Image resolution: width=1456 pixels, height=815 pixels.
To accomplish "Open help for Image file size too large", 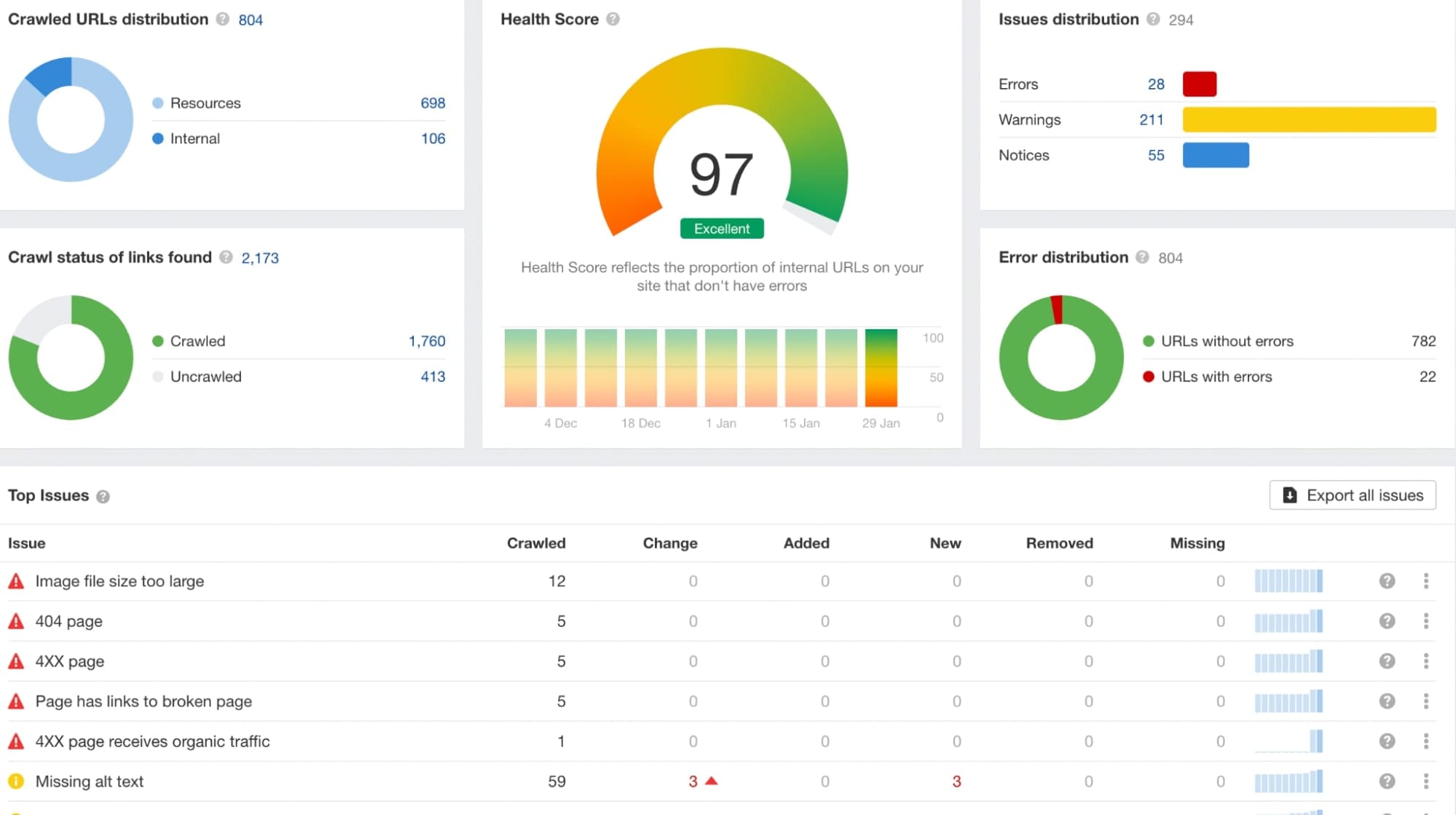I will [1387, 581].
